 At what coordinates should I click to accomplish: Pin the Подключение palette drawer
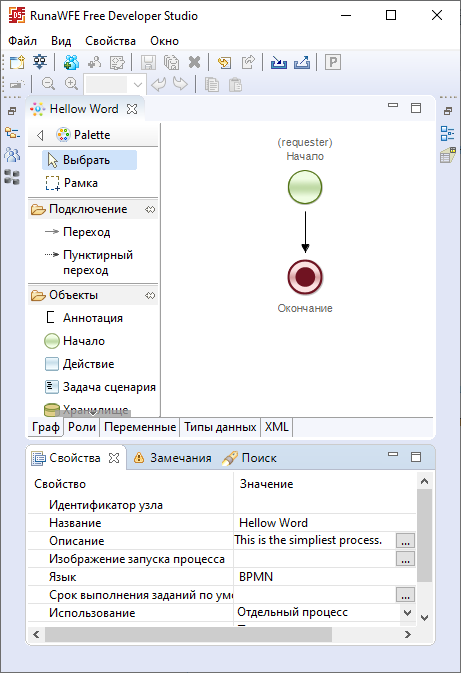click(x=150, y=209)
